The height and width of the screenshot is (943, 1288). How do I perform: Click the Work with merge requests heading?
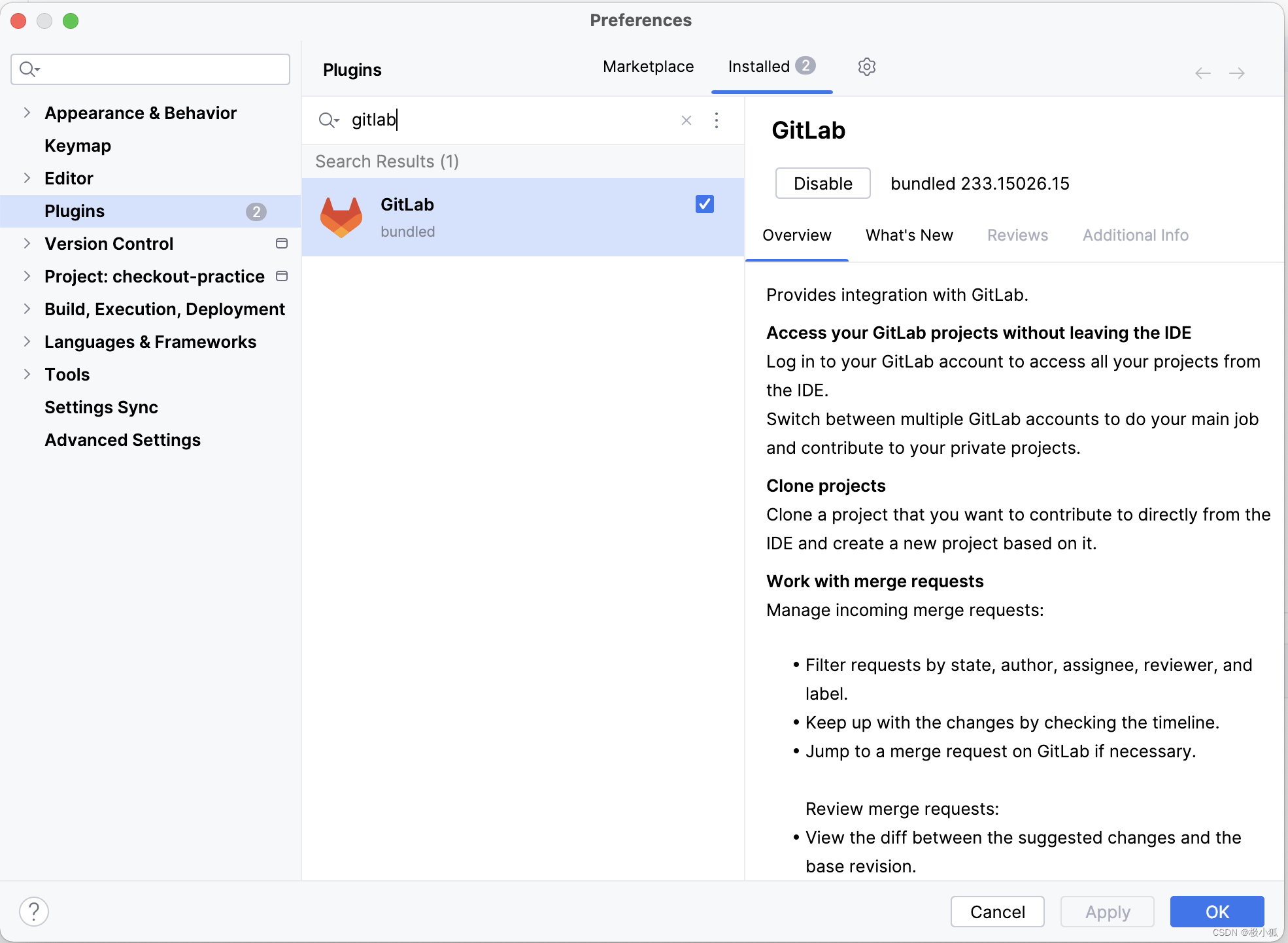tap(875, 581)
